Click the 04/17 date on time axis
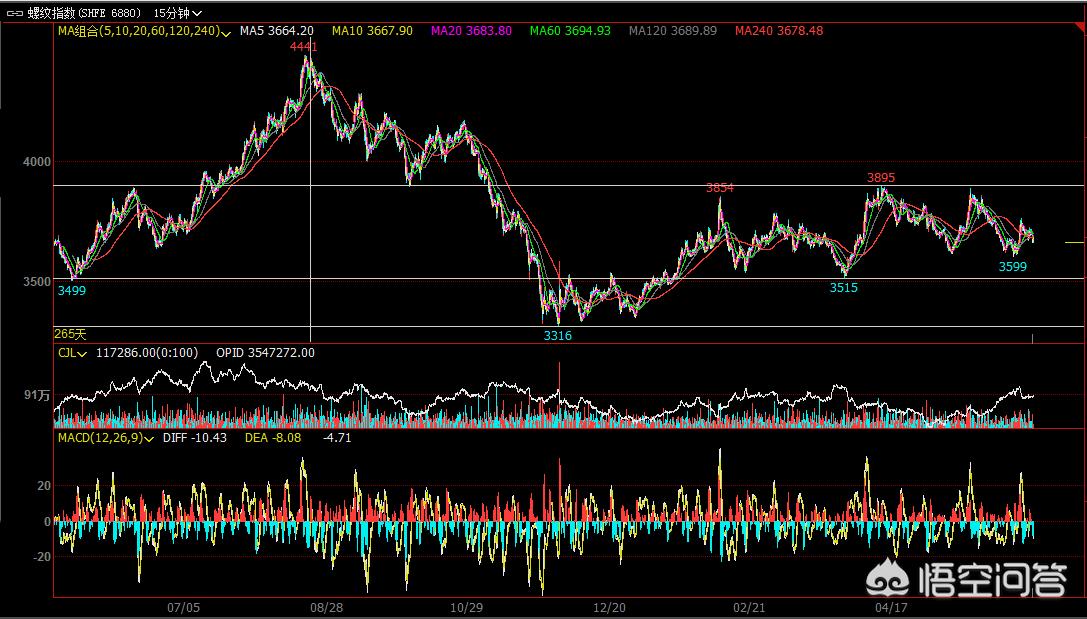This screenshot has height=619, width=1087. [x=891, y=608]
